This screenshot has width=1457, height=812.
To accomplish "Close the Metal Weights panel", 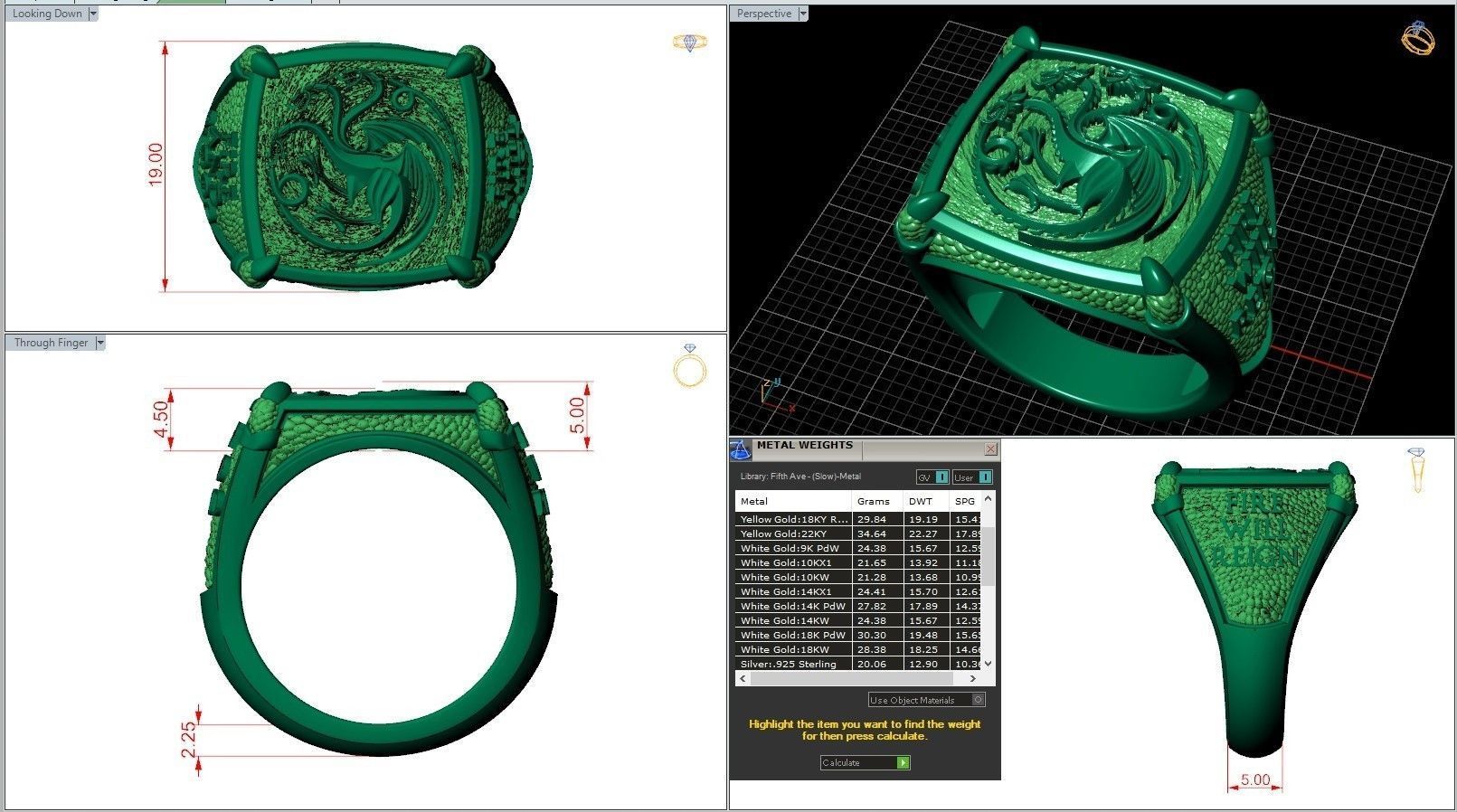I will (x=990, y=448).
